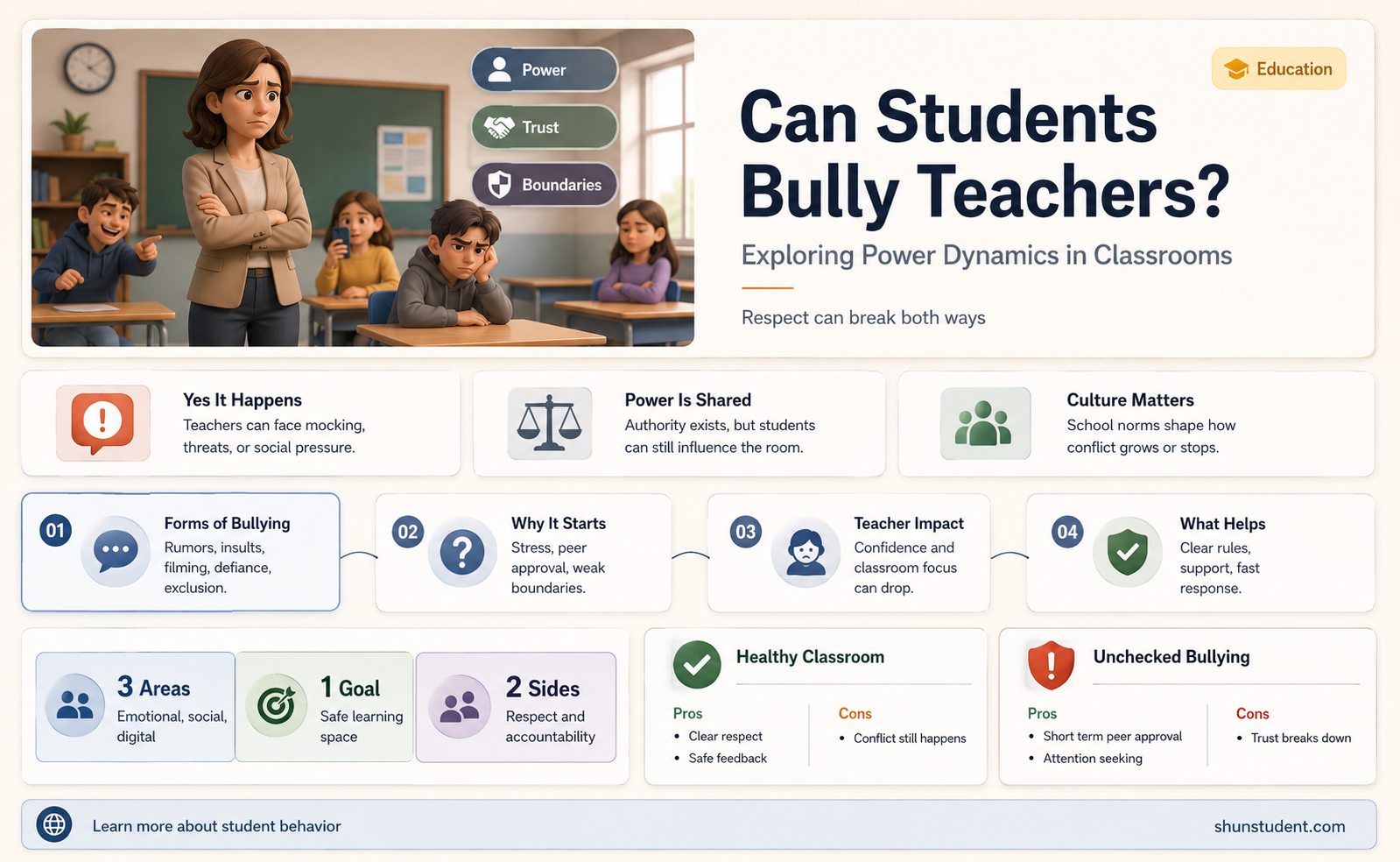Click the 3 Areas stat heading
Screen dimensions: 1400x862
(x=153, y=687)
